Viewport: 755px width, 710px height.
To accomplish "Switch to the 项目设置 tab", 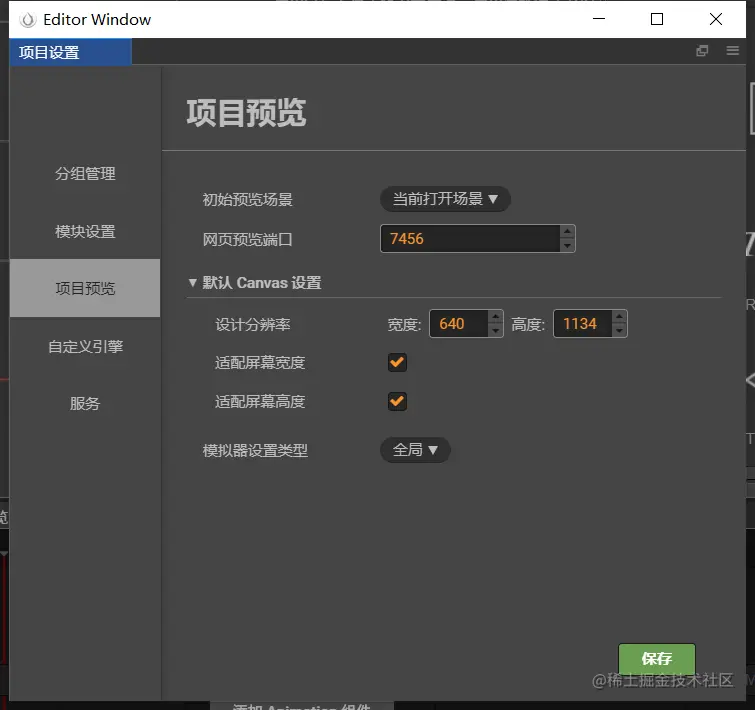I will pyautogui.click(x=70, y=52).
